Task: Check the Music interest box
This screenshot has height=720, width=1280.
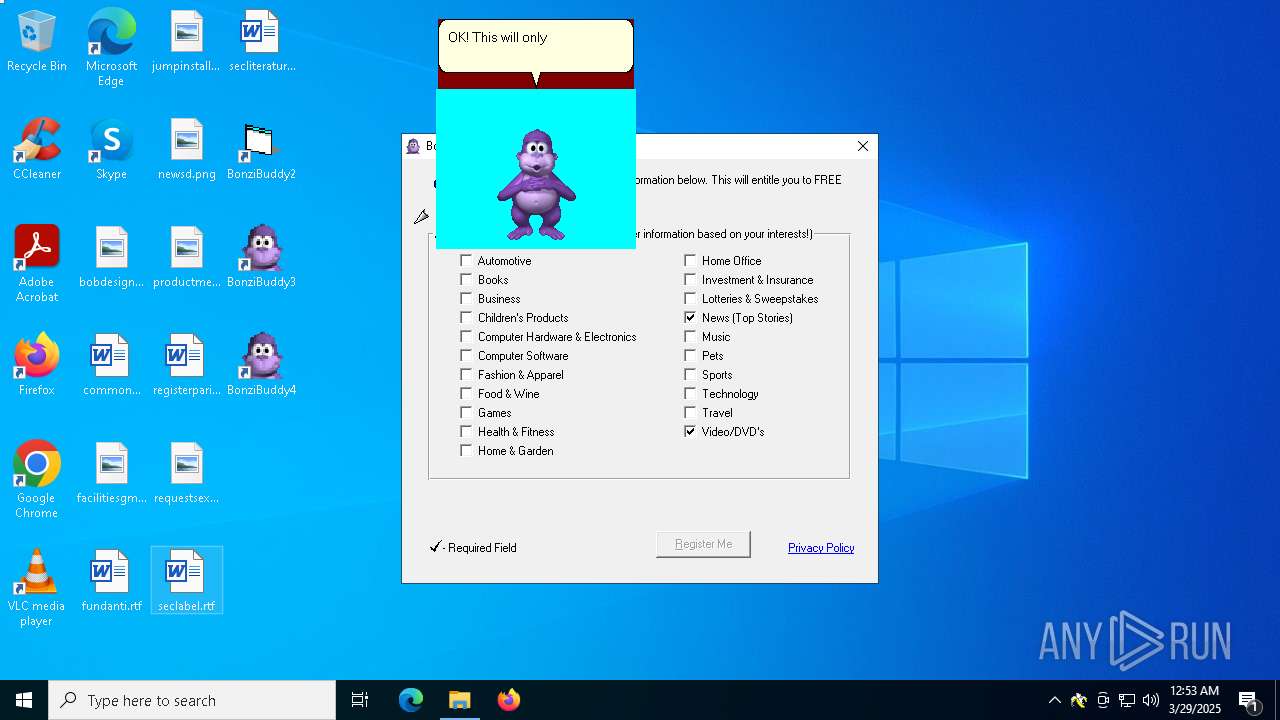Action: coord(690,337)
